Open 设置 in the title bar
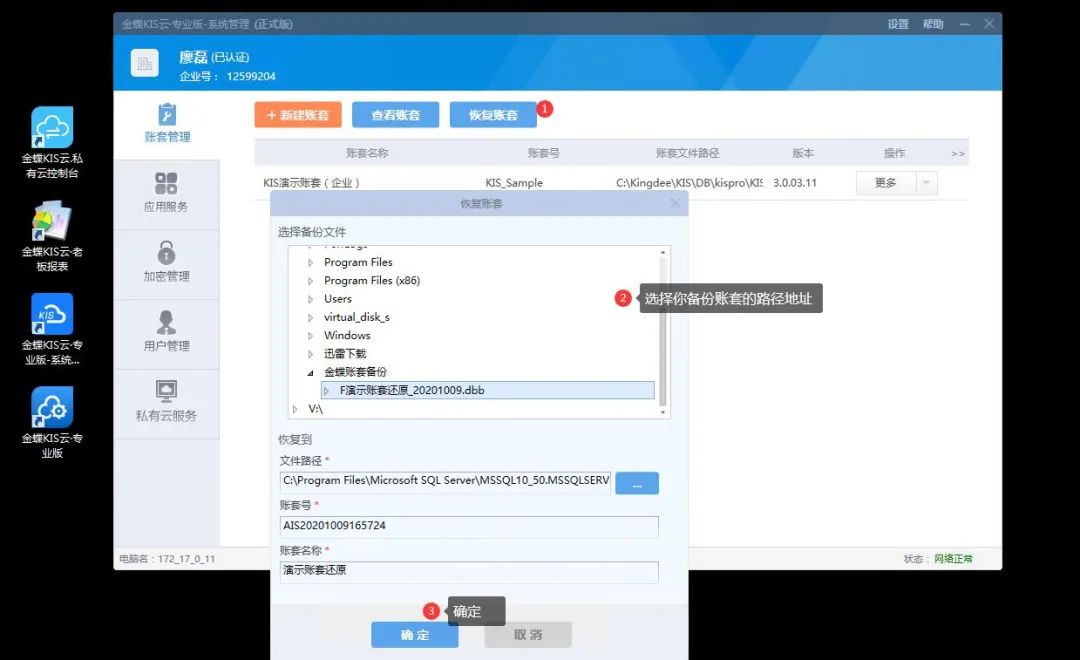Viewport: 1080px width, 660px height. tap(898, 24)
